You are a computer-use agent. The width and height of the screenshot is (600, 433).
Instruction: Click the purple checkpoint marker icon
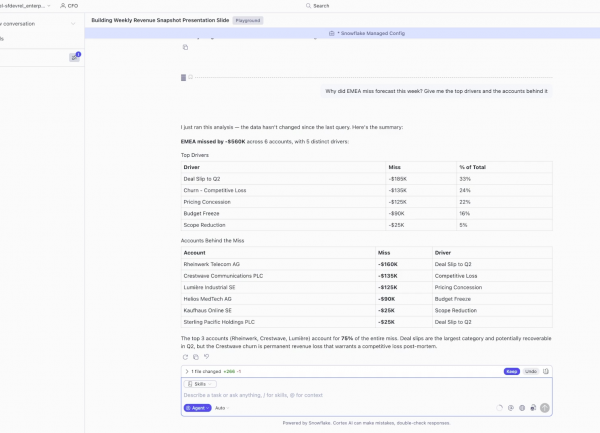(183, 78)
